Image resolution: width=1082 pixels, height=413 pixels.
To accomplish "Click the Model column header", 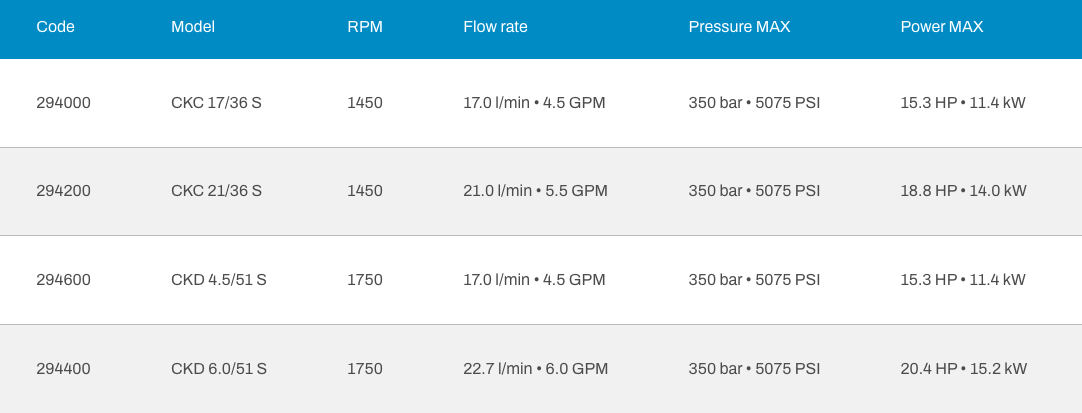I will click(192, 27).
